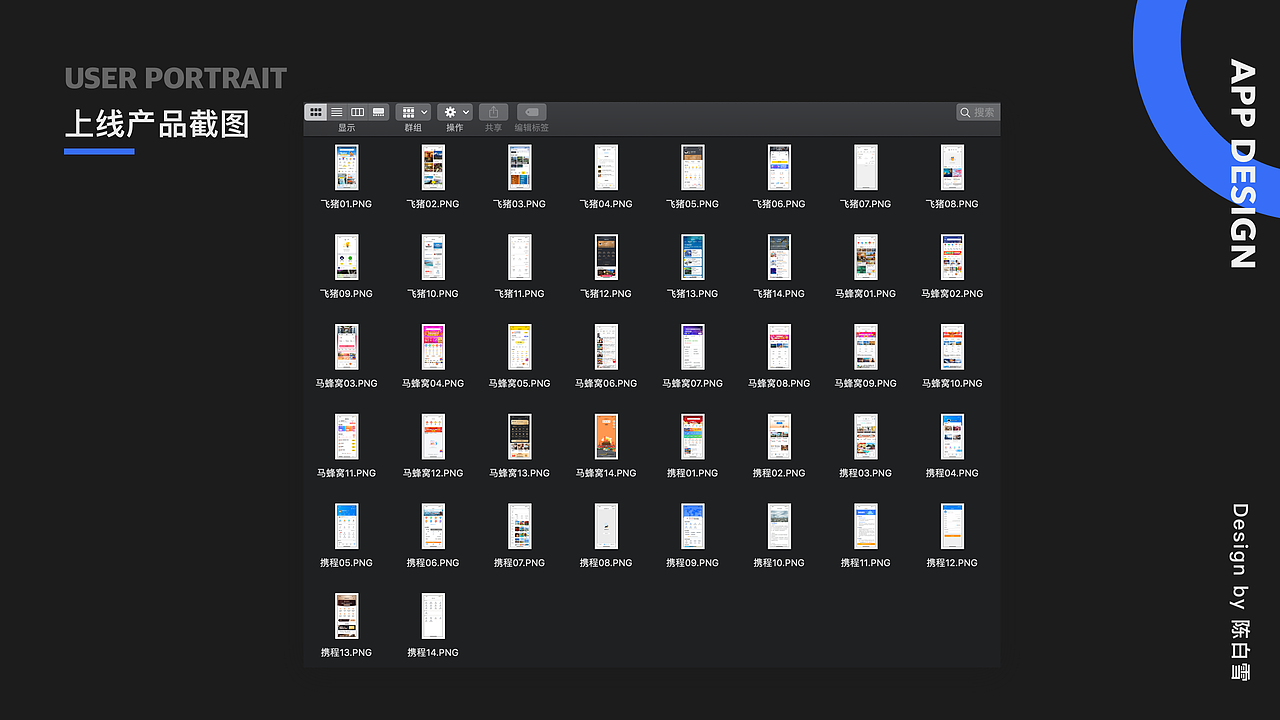Select the 飞猪11.PNG file thumbnail
1280x720 pixels.
tap(519, 257)
